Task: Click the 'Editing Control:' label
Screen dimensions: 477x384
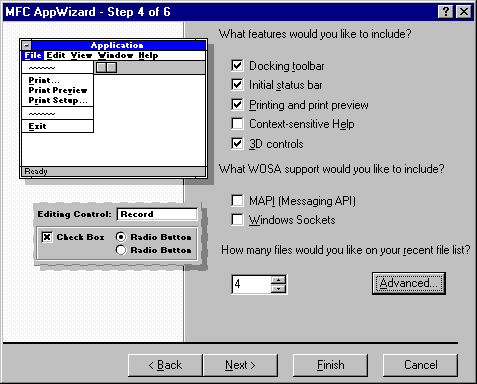Action: click(x=74, y=214)
